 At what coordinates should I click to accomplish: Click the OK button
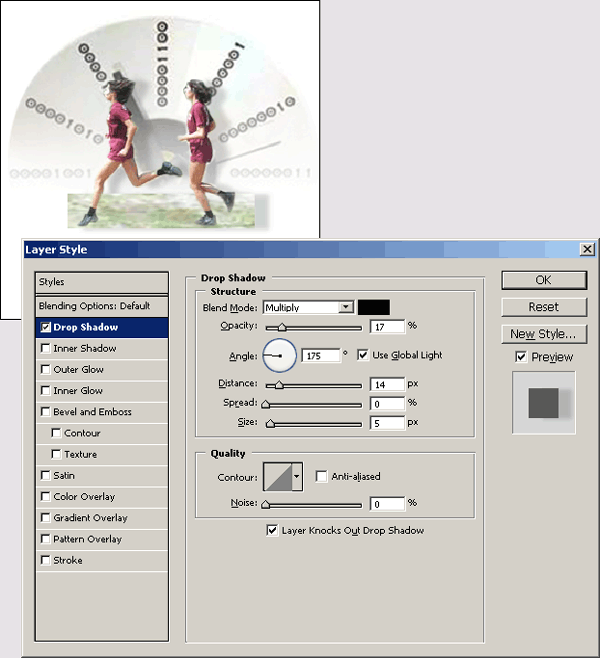coord(543,280)
